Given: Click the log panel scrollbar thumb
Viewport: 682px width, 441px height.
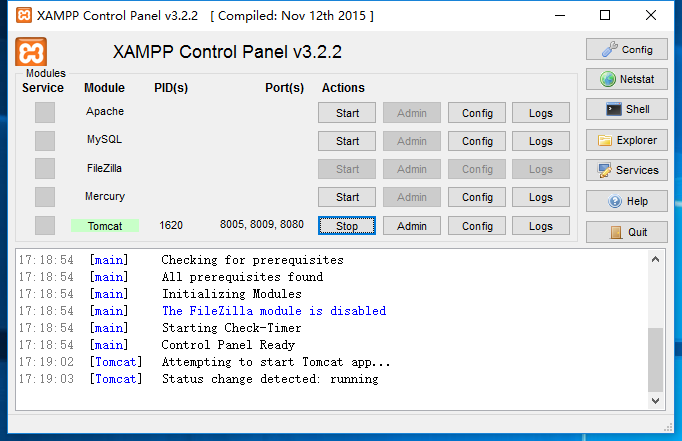Looking at the screenshot, I should (655, 360).
